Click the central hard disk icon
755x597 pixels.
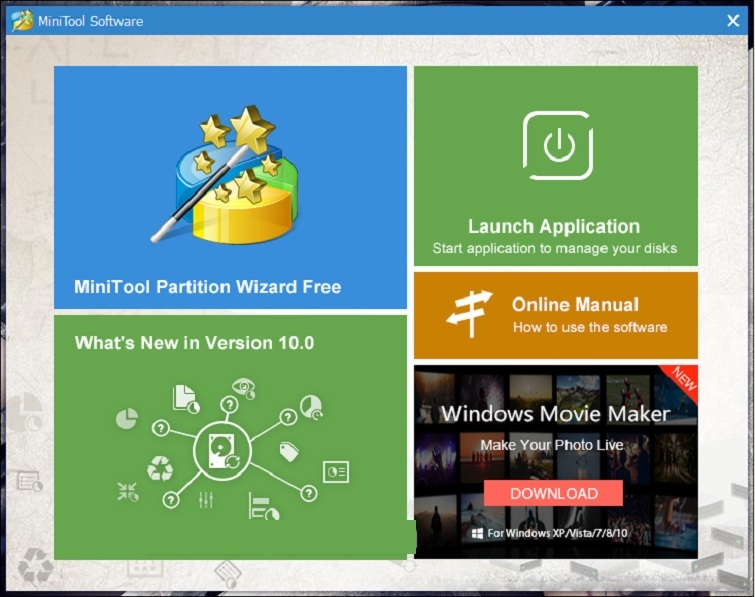220,451
